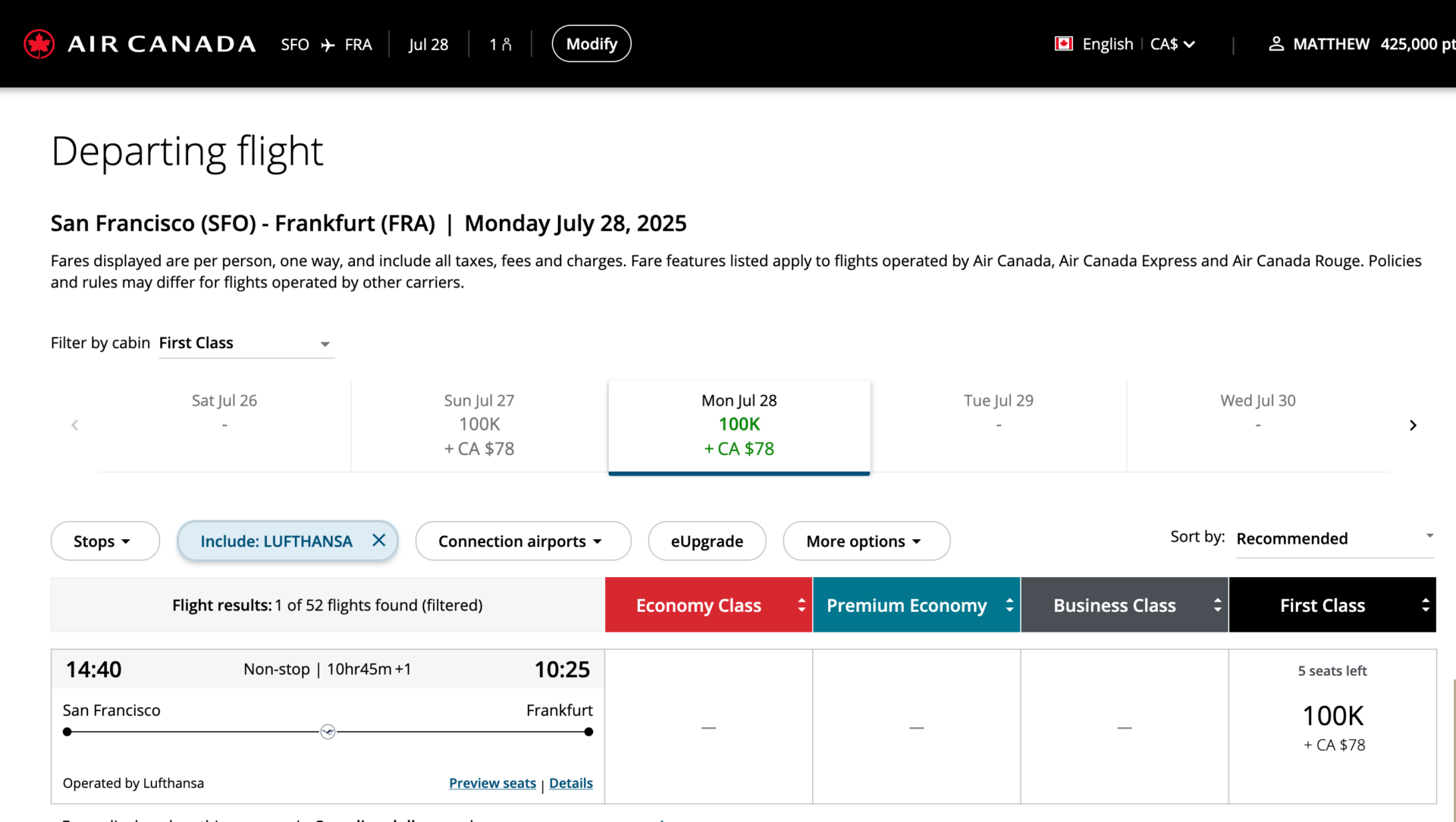Viewport: 1456px width, 822px height.
Task: Open the Filter by cabin dropdown
Action: click(246, 344)
